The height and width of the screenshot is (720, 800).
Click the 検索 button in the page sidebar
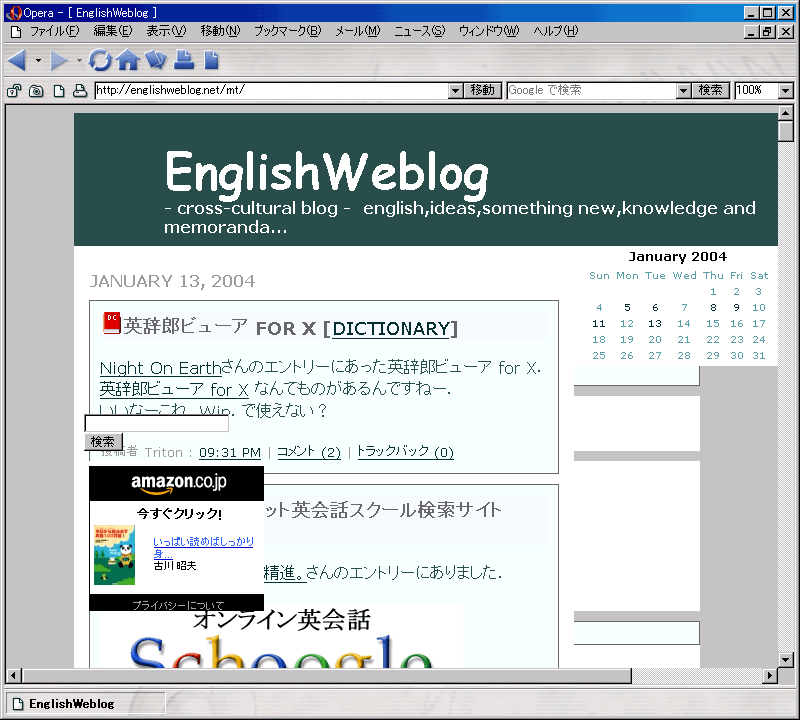coord(103,441)
